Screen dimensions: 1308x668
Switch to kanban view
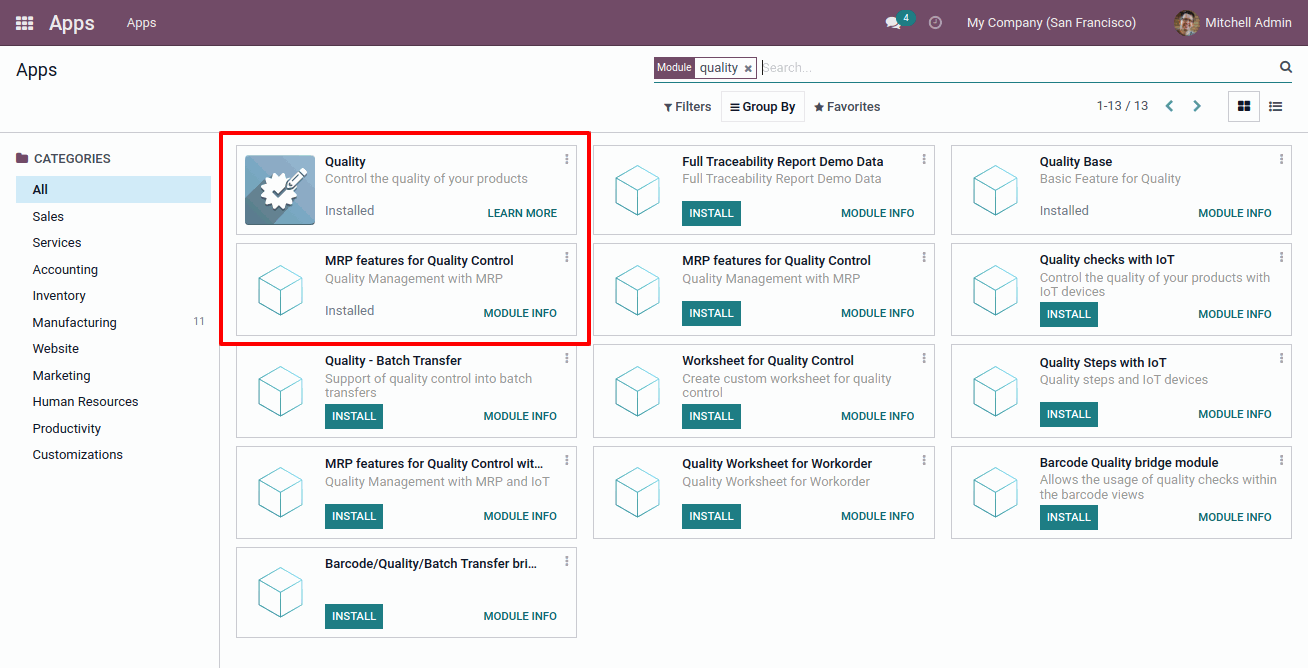tap(1244, 106)
